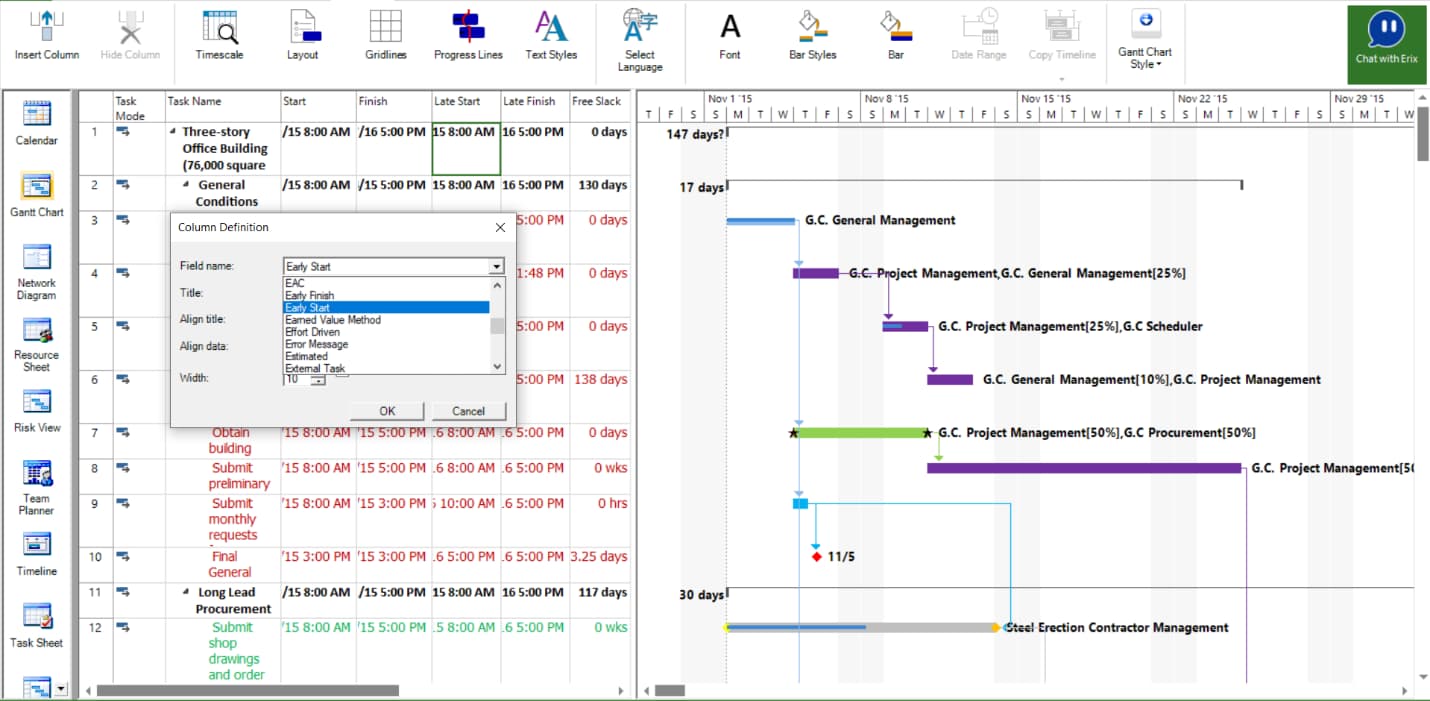Cancel the Column Definition dialog

[468, 410]
